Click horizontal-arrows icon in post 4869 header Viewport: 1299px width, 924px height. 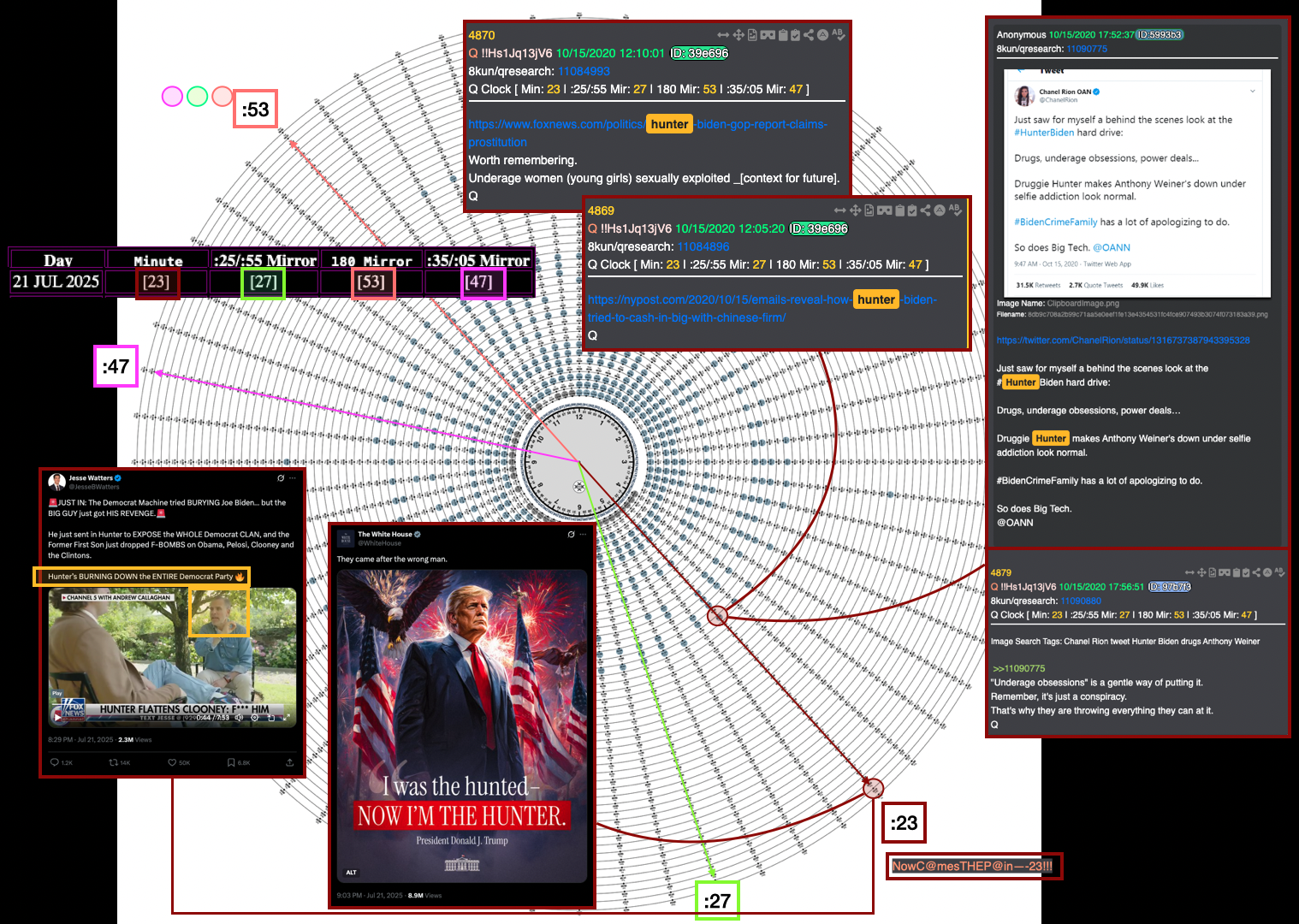click(840, 210)
